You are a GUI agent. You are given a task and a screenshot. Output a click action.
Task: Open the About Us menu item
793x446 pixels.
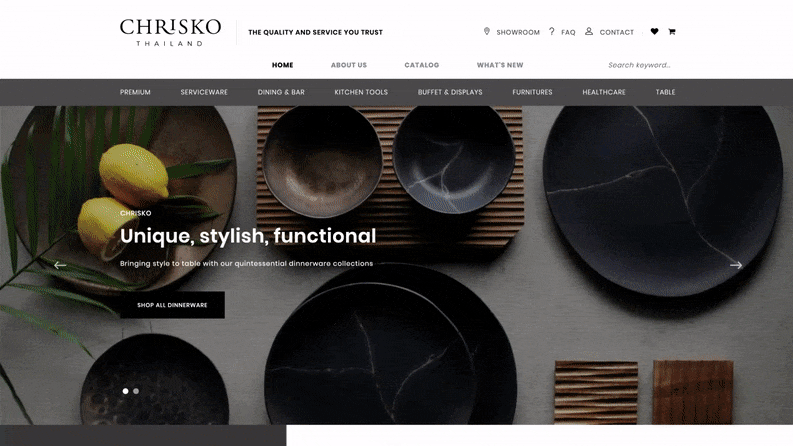tap(349, 65)
